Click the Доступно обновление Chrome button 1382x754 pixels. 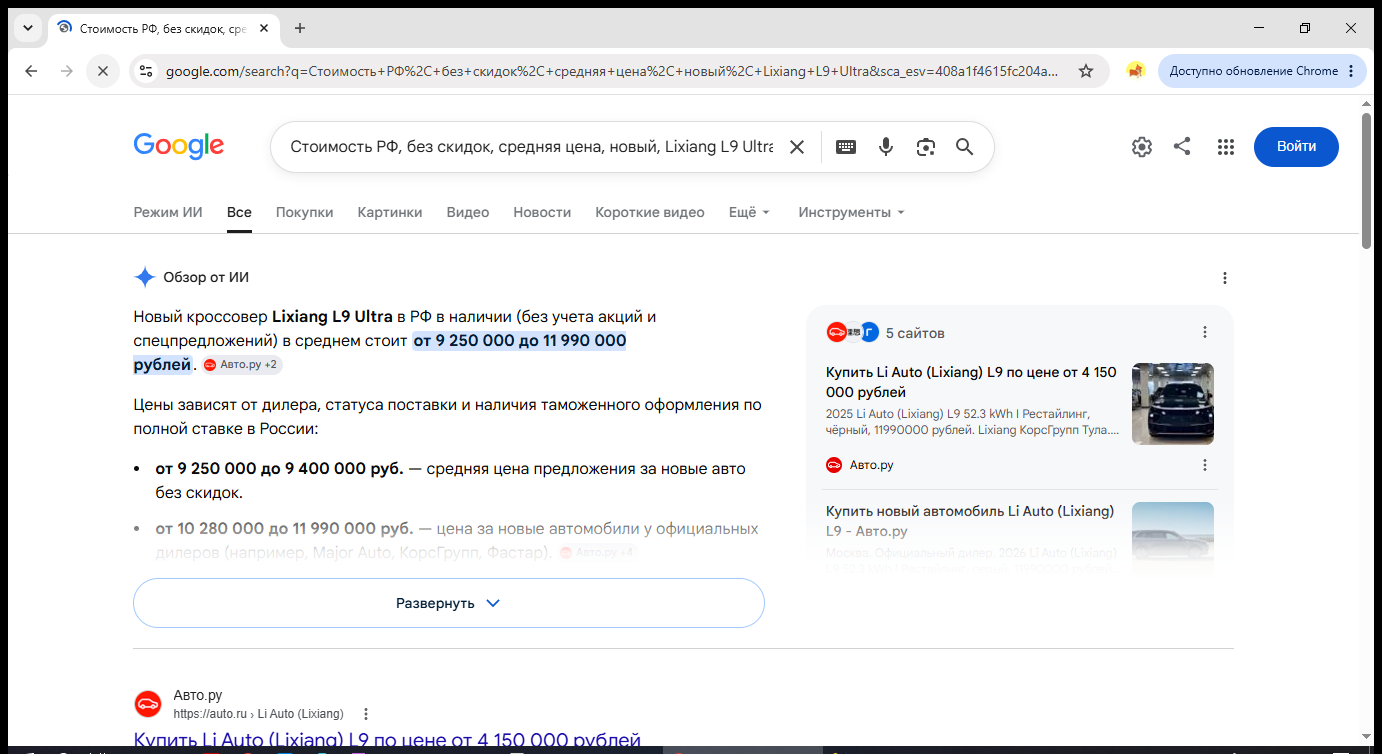point(1253,71)
